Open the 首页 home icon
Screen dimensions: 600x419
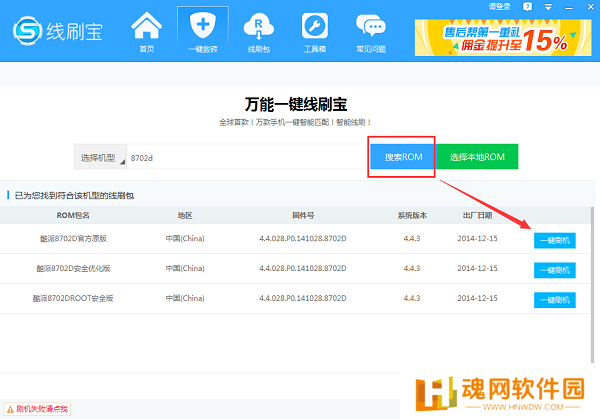click(x=146, y=32)
